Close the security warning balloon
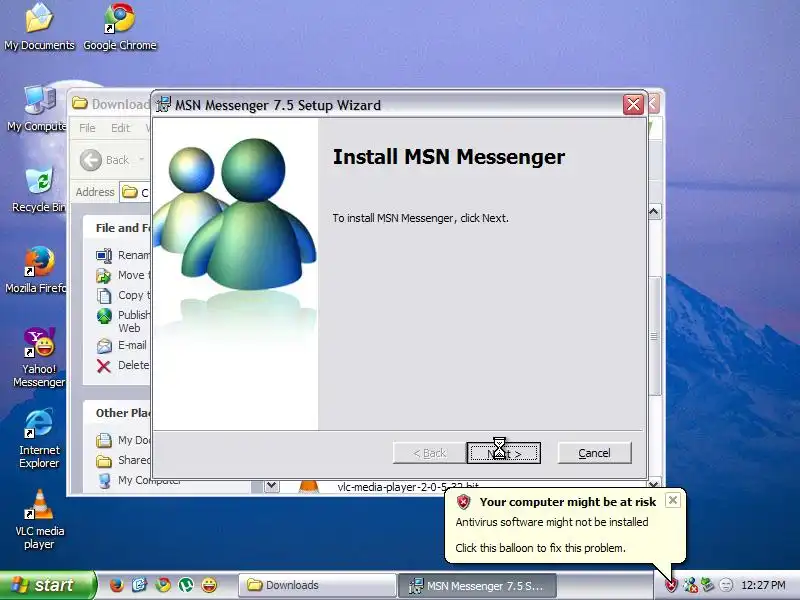This screenshot has width=800, height=600. [x=673, y=500]
